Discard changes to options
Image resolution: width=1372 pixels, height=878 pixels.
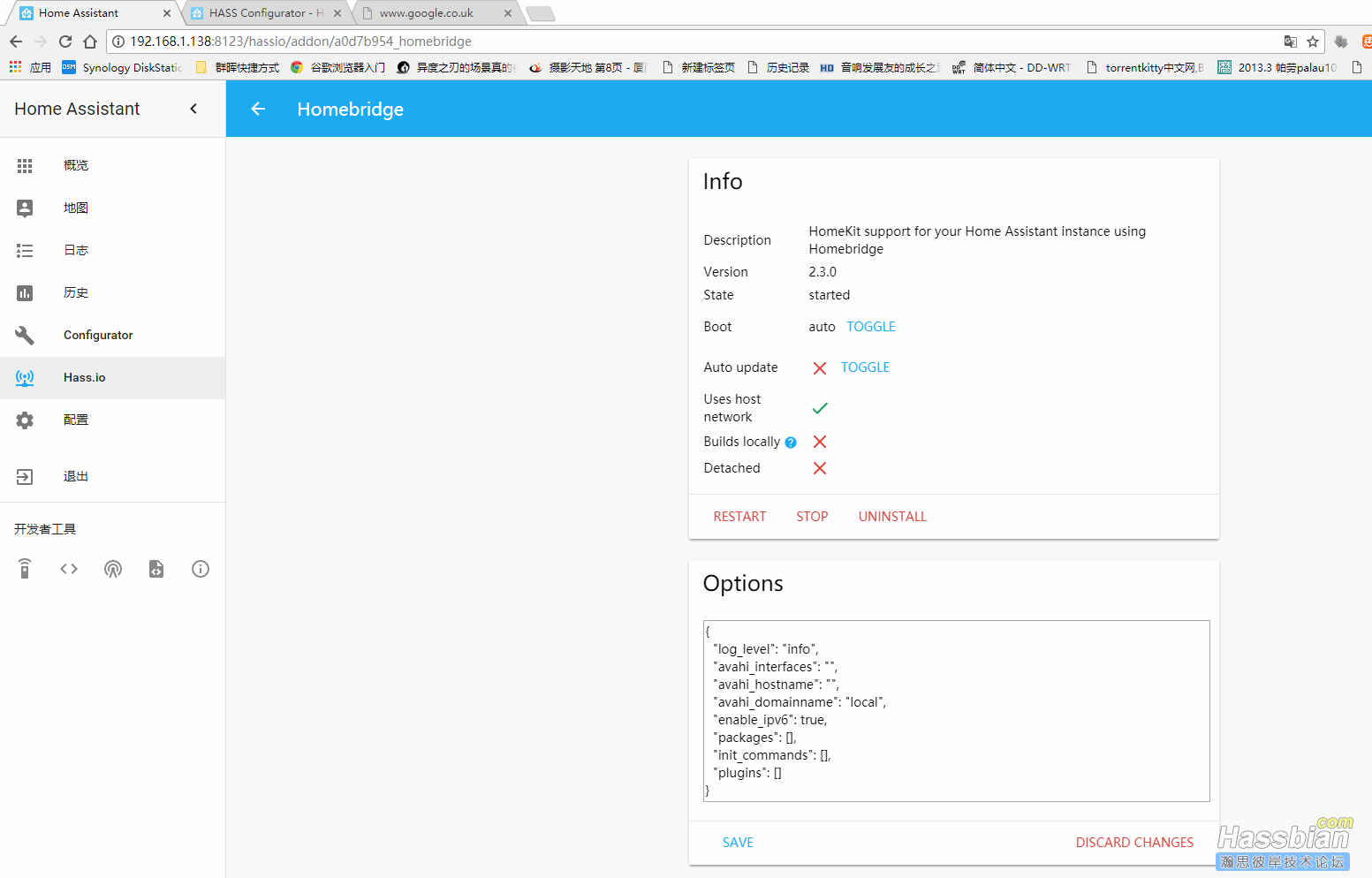point(1134,843)
